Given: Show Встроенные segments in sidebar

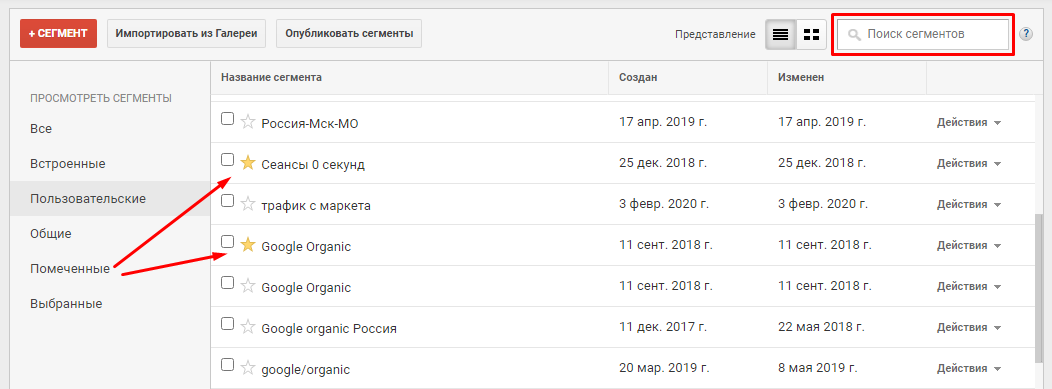Looking at the screenshot, I should click(x=68, y=164).
